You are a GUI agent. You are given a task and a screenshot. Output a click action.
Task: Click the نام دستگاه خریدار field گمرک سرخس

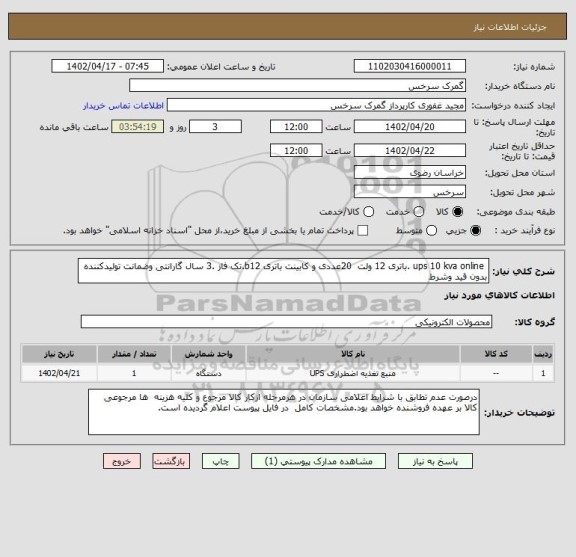[298, 86]
